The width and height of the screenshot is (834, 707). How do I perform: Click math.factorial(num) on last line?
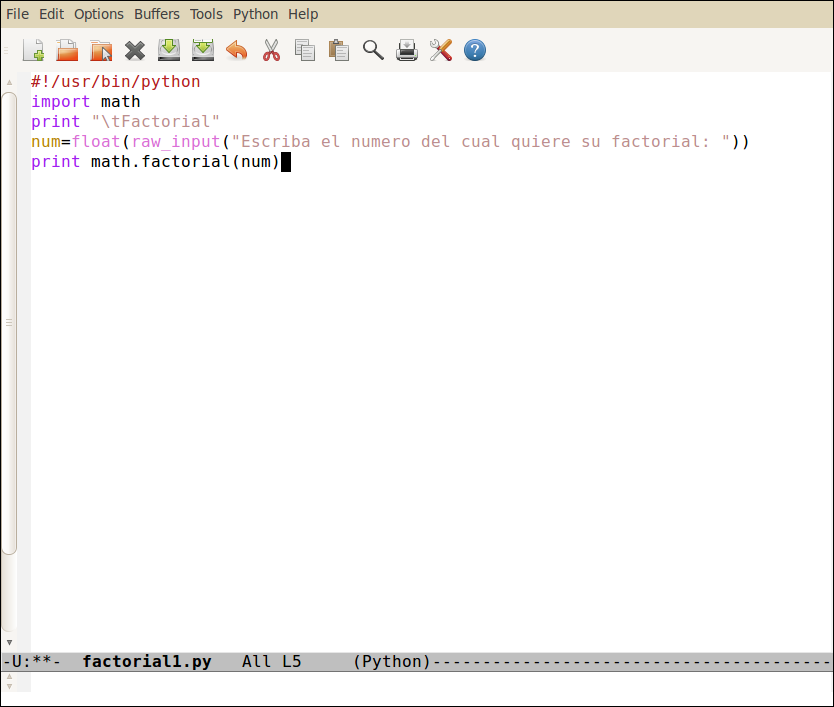[x=185, y=161]
